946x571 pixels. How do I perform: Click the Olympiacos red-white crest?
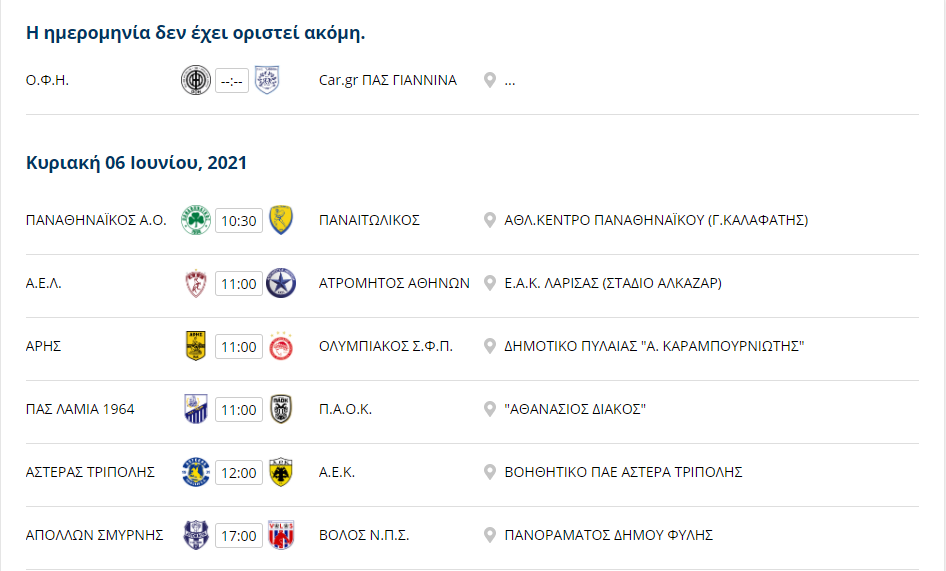pos(281,346)
